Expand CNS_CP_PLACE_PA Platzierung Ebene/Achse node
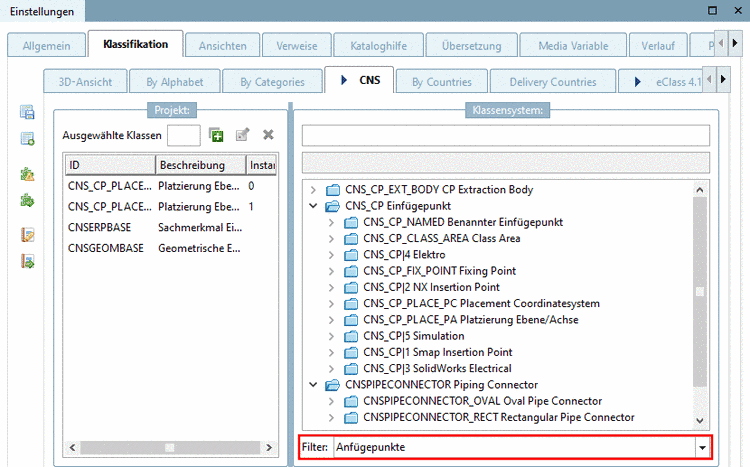The width and height of the screenshot is (750, 467). (331, 320)
